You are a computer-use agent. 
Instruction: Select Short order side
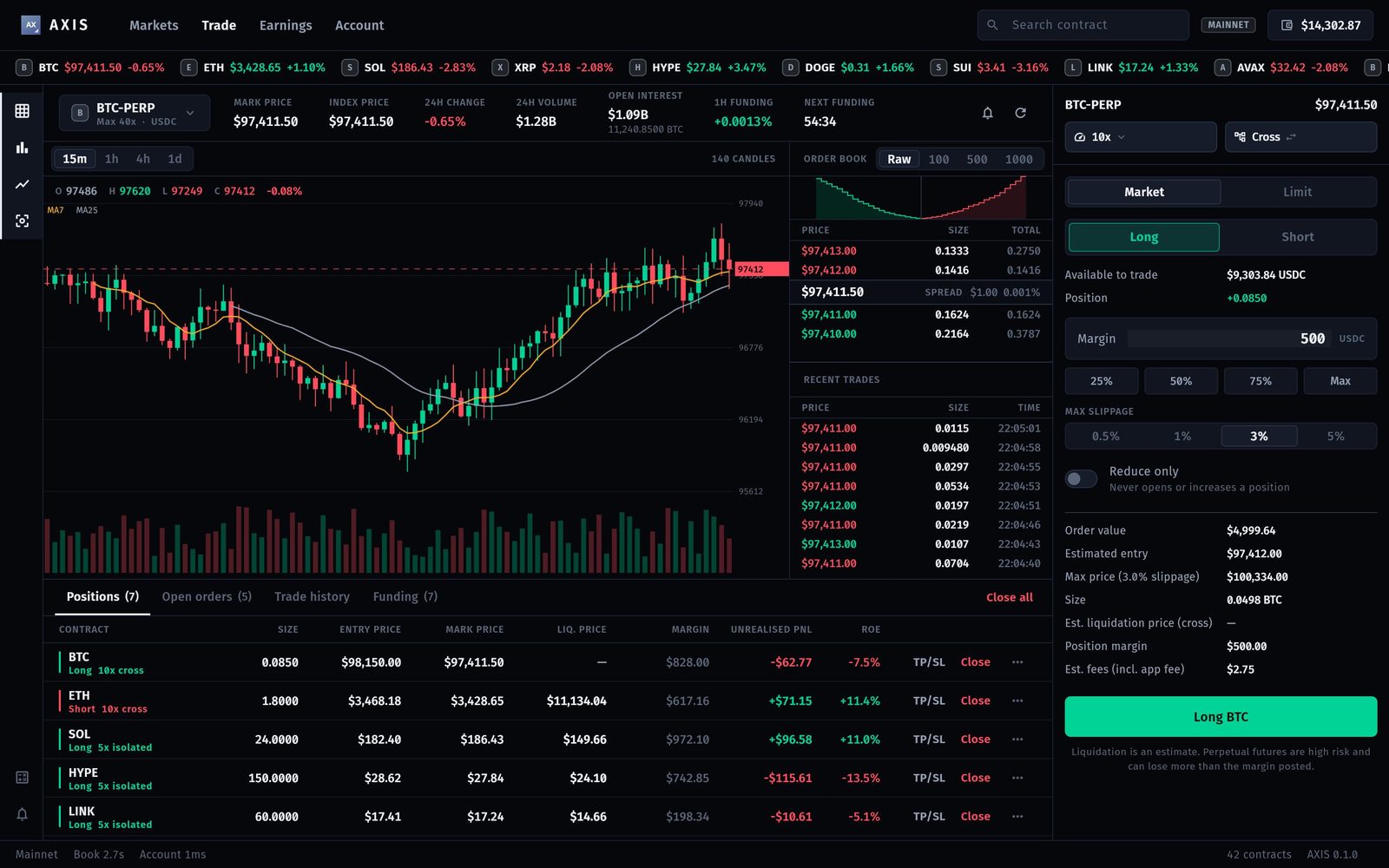(1297, 237)
